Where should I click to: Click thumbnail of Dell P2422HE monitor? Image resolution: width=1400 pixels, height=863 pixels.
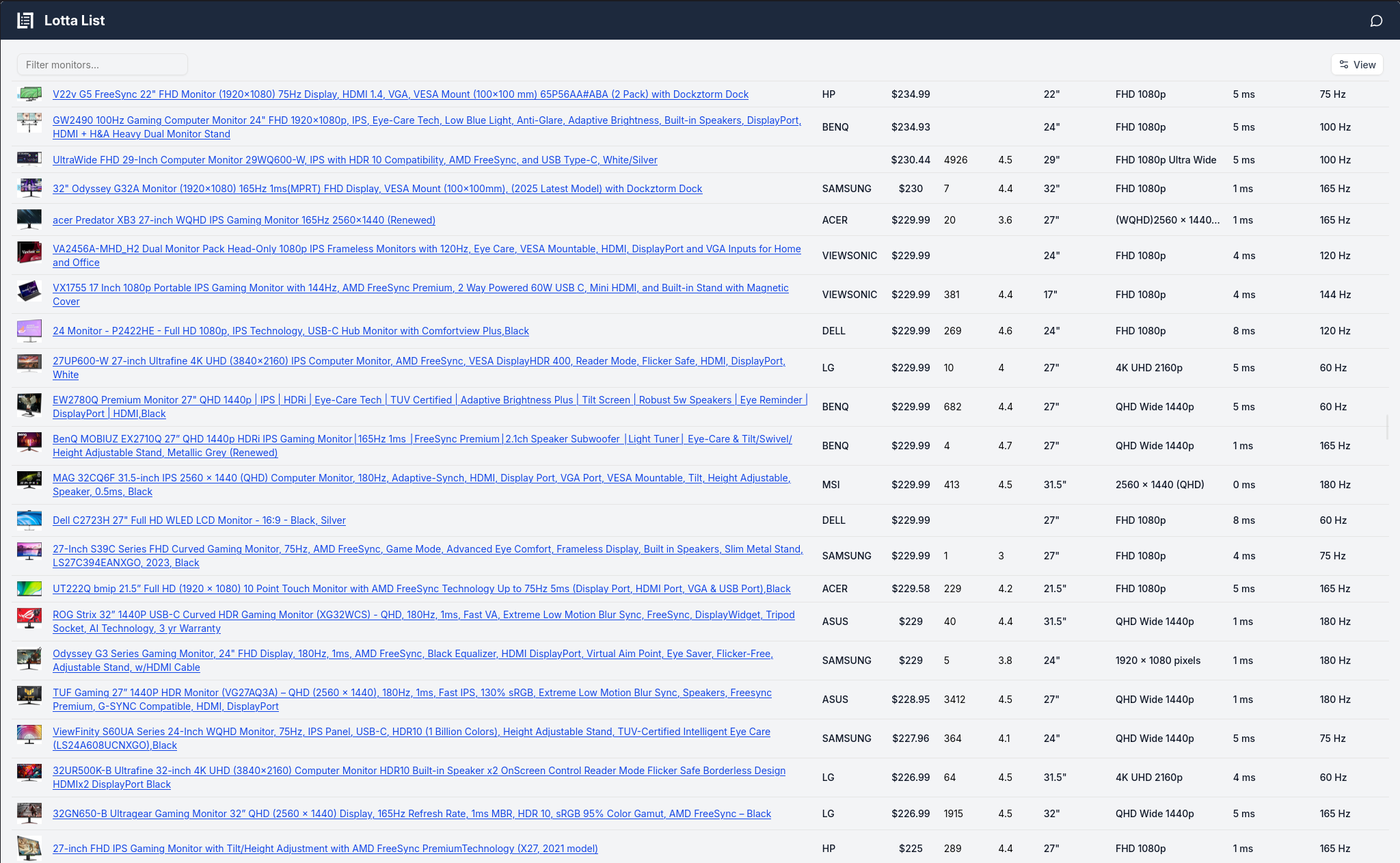29,331
